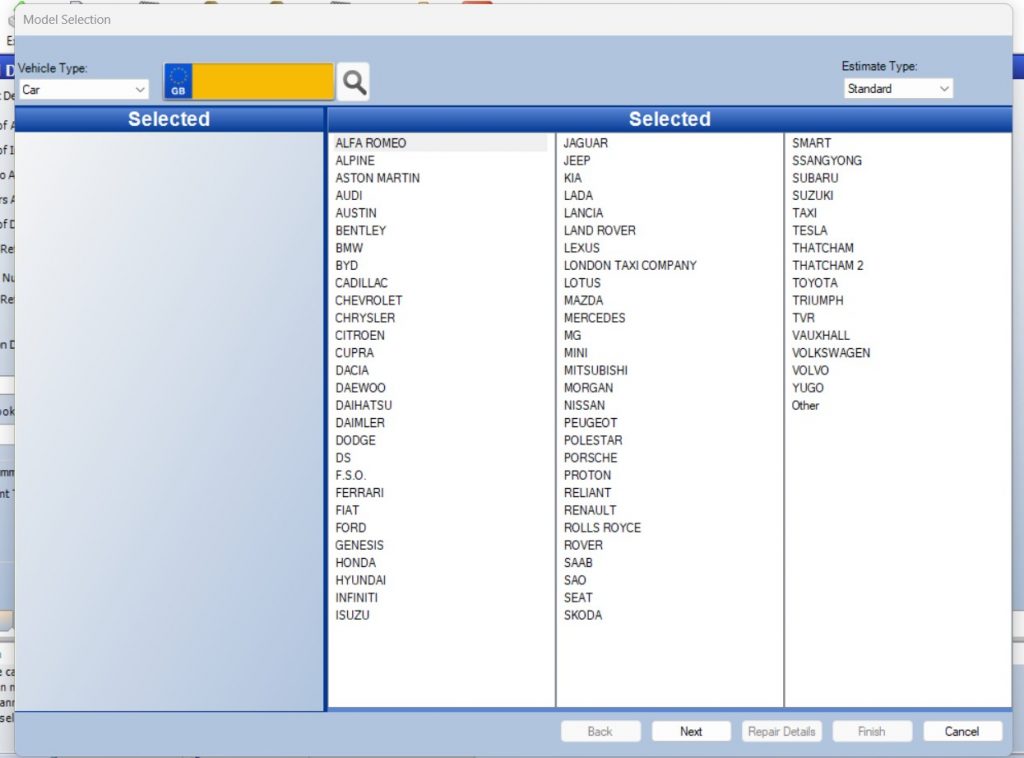Select ASTON MARTIN make

click(377, 178)
